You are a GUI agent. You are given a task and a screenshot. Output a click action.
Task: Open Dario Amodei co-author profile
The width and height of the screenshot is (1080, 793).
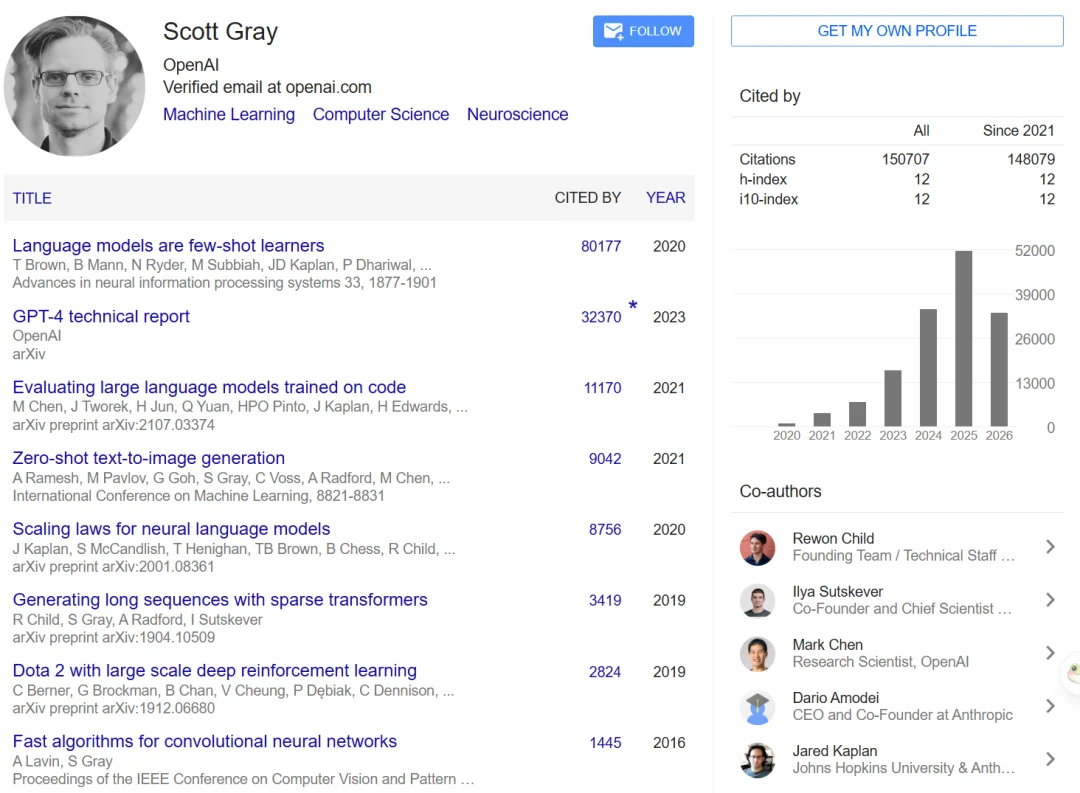835,698
